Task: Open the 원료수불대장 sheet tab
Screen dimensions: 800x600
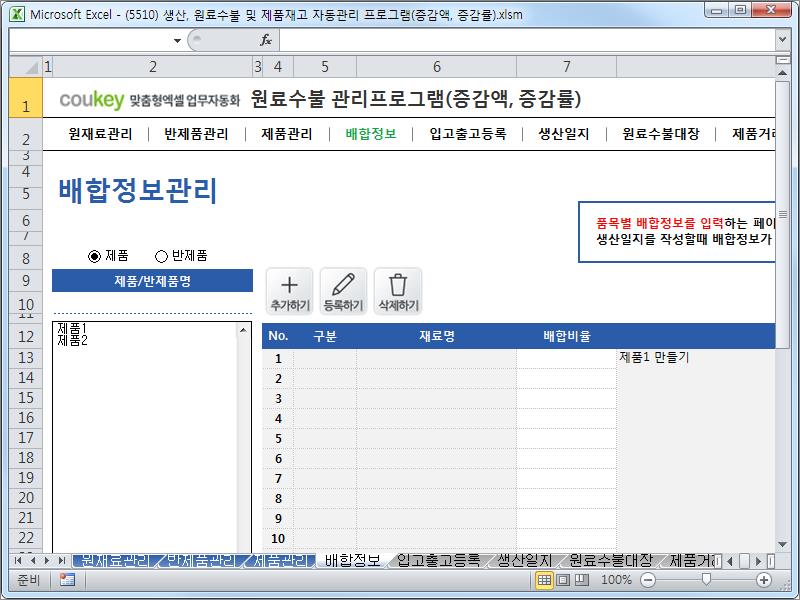Action: pos(611,560)
